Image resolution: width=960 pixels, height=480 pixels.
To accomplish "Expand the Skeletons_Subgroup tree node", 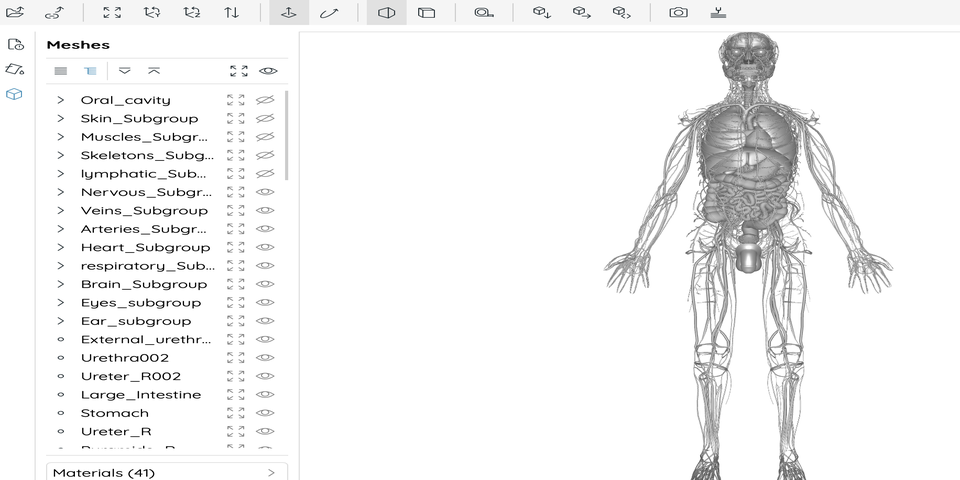I will click(x=60, y=155).
